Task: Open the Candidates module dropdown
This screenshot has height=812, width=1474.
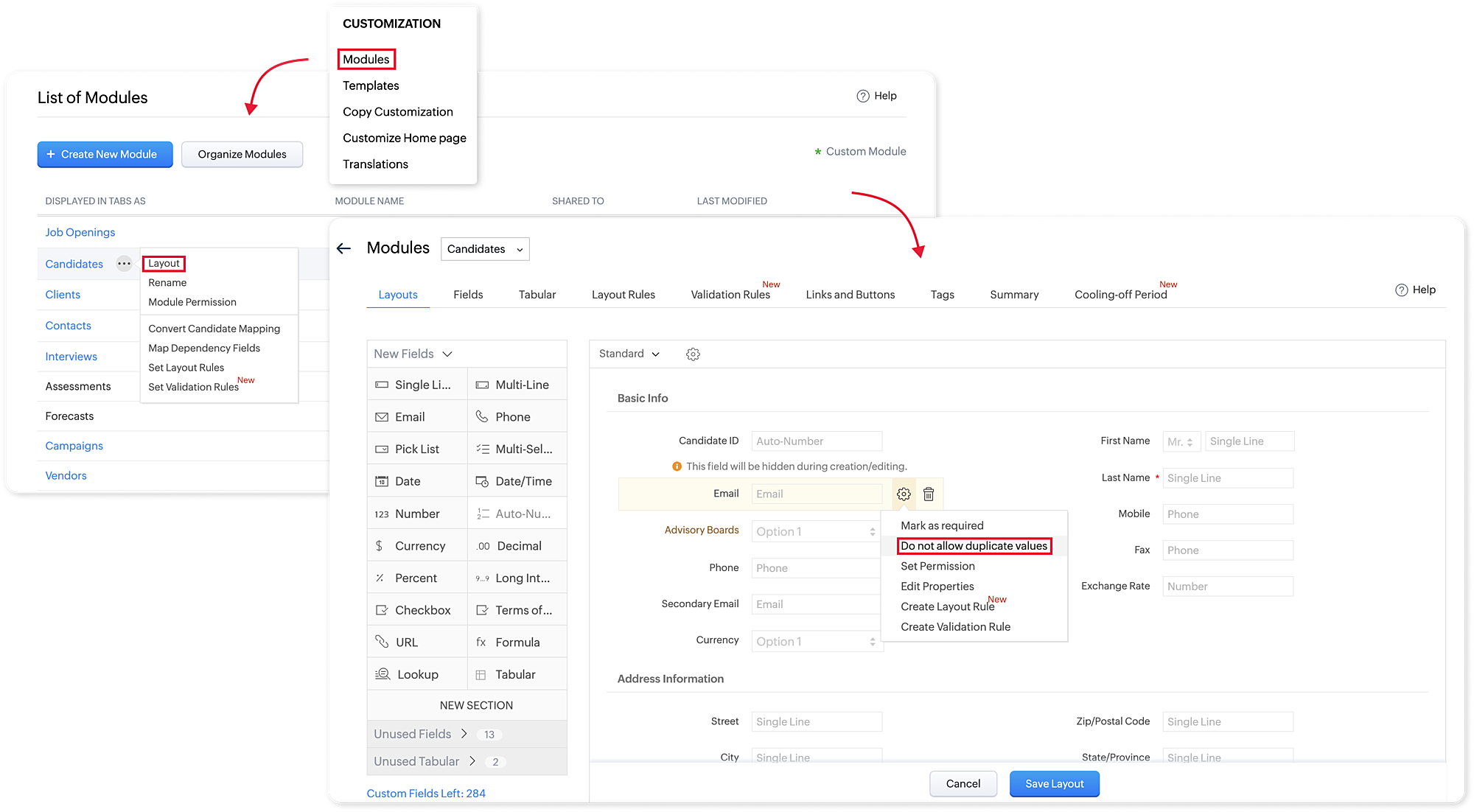Action: 485,249
